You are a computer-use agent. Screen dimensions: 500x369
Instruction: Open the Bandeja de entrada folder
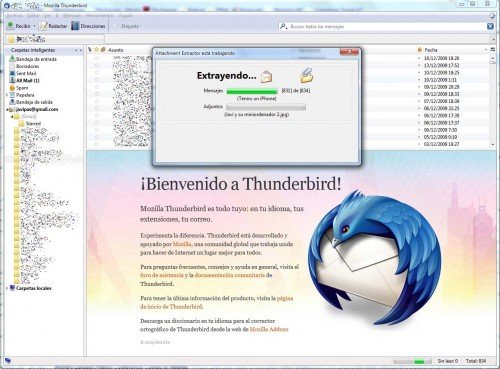33,59
